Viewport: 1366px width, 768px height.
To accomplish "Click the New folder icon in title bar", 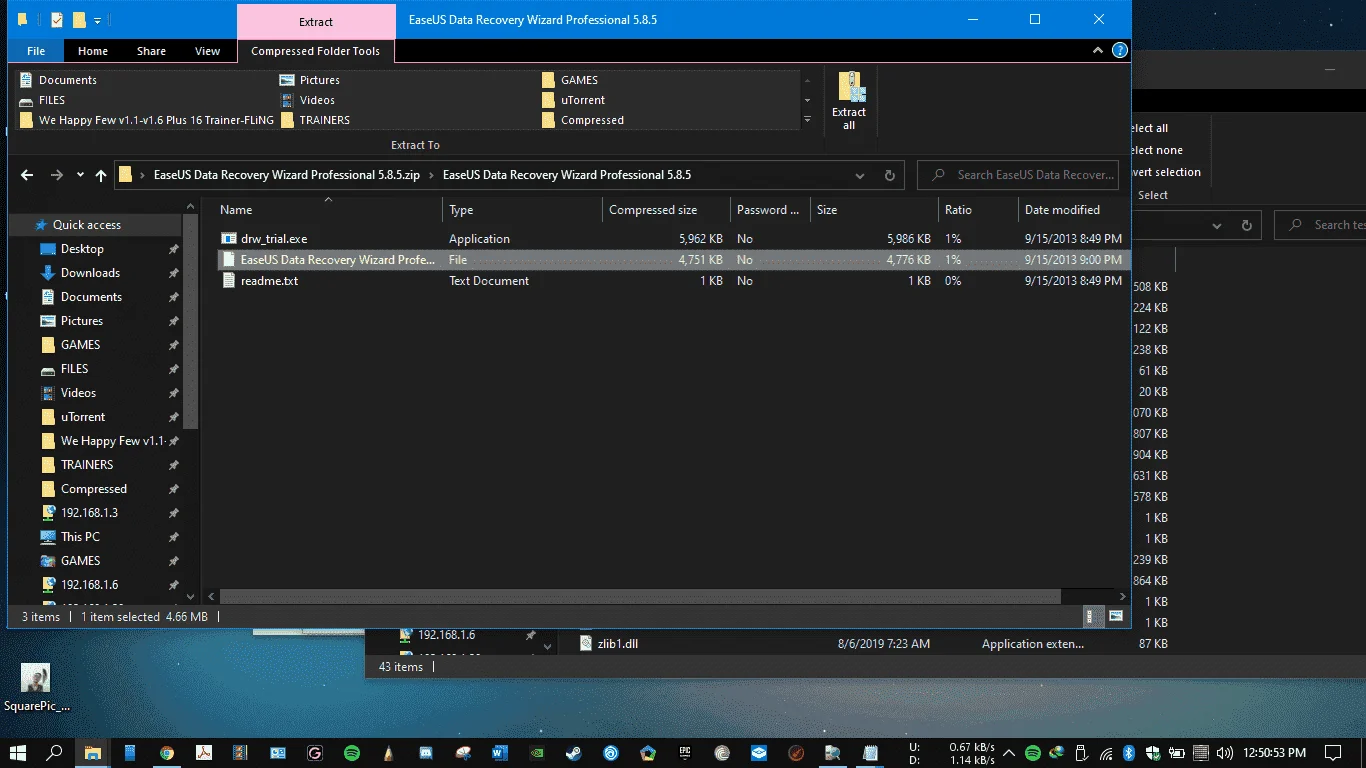I will 79,20.
